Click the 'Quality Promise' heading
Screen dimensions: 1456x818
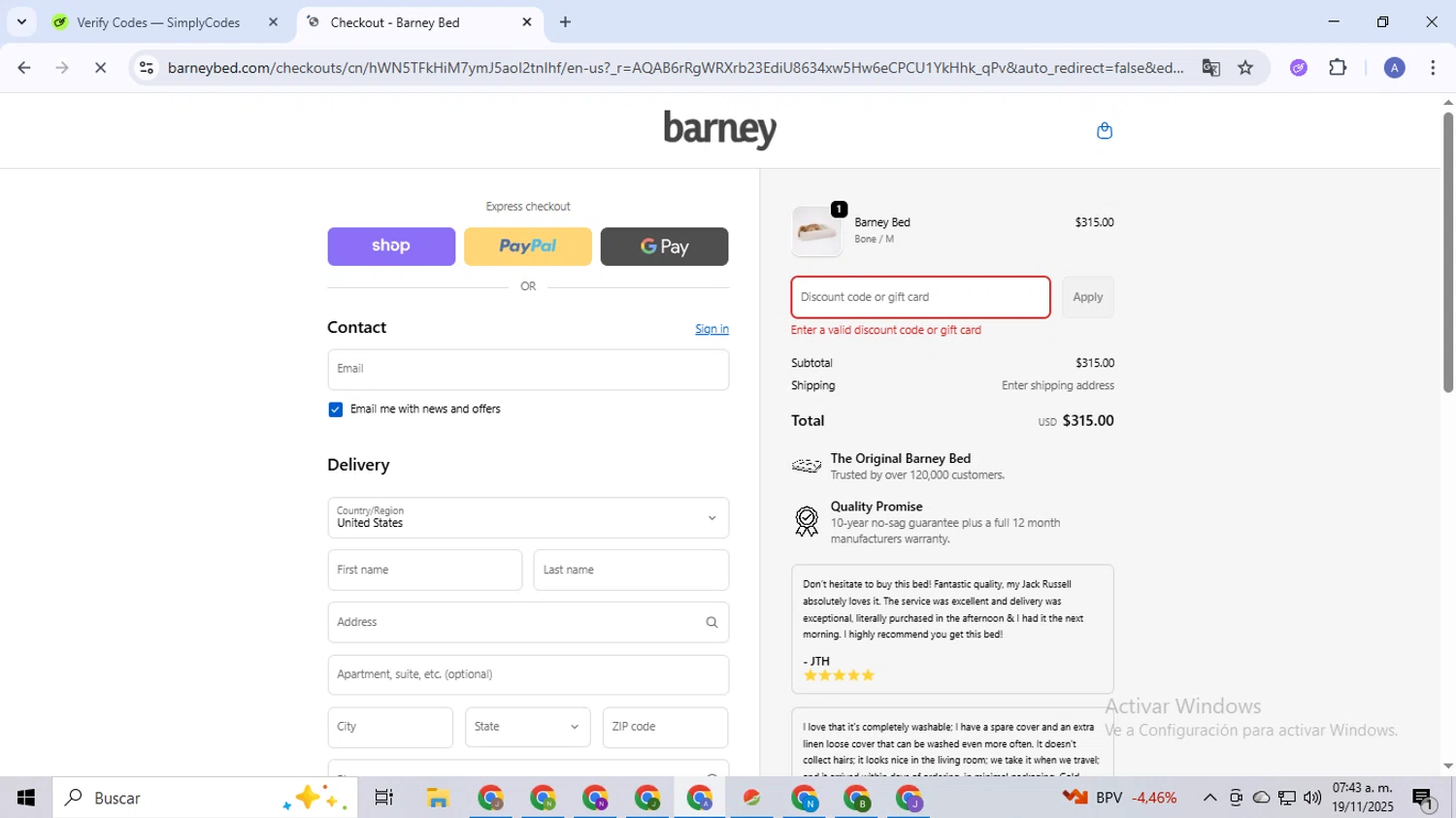pyautogui.click(x=877, y=507)
